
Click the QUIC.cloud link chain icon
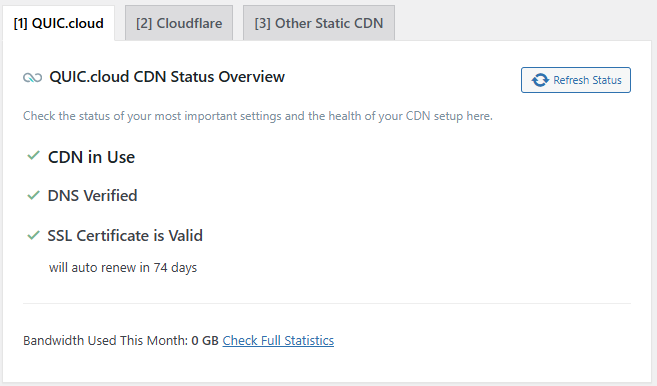click(32, 78)
